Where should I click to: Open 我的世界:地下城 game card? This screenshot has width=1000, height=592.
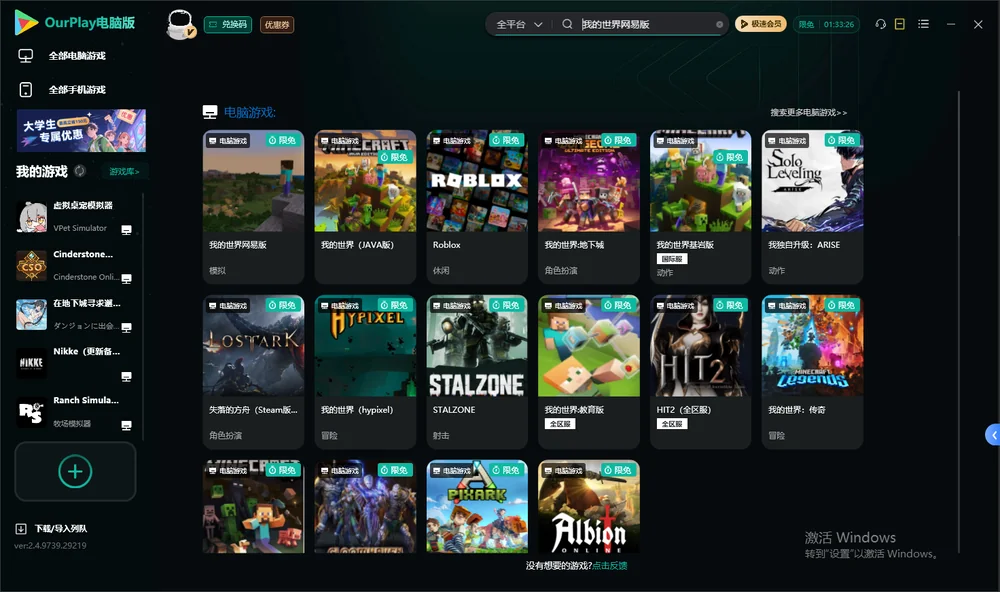[589, 207]
